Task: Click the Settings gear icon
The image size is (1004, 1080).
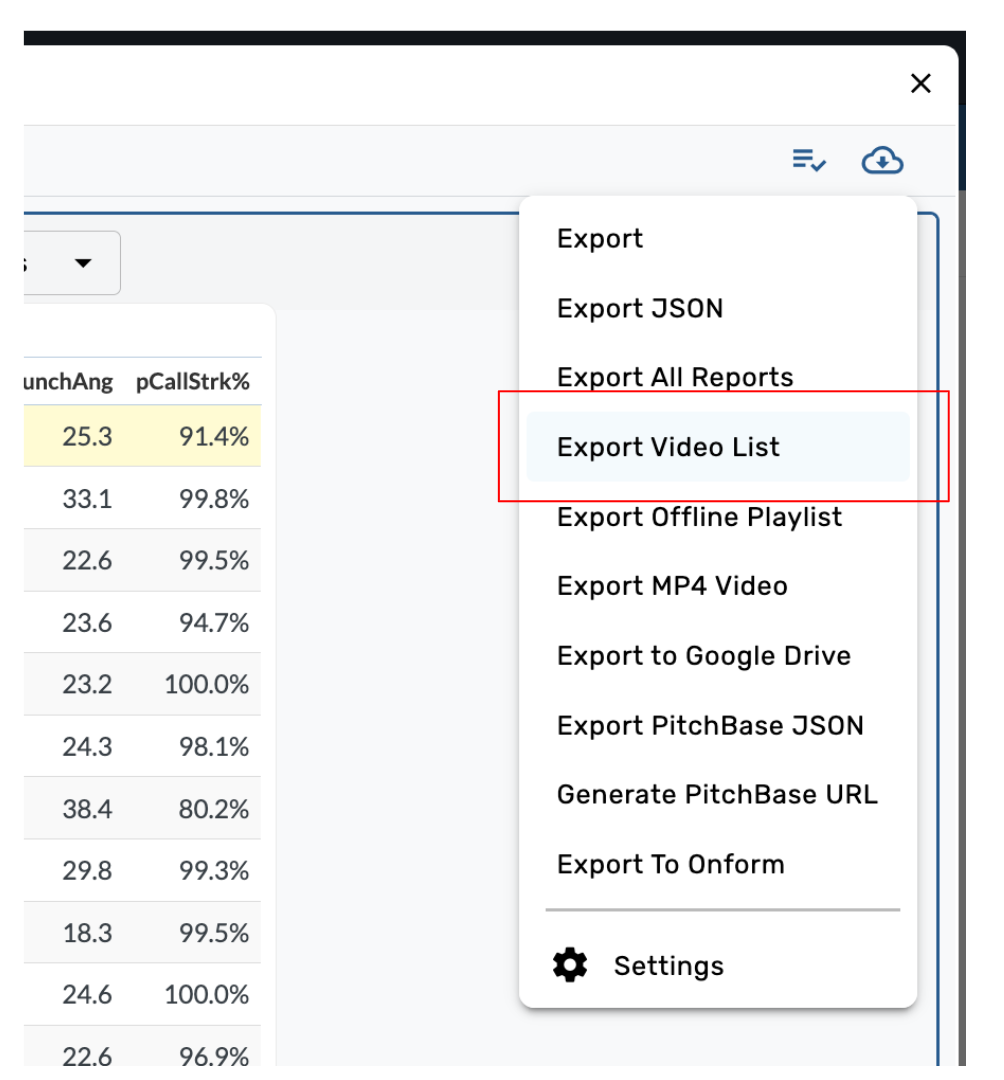Action: (x=570, y=966)
